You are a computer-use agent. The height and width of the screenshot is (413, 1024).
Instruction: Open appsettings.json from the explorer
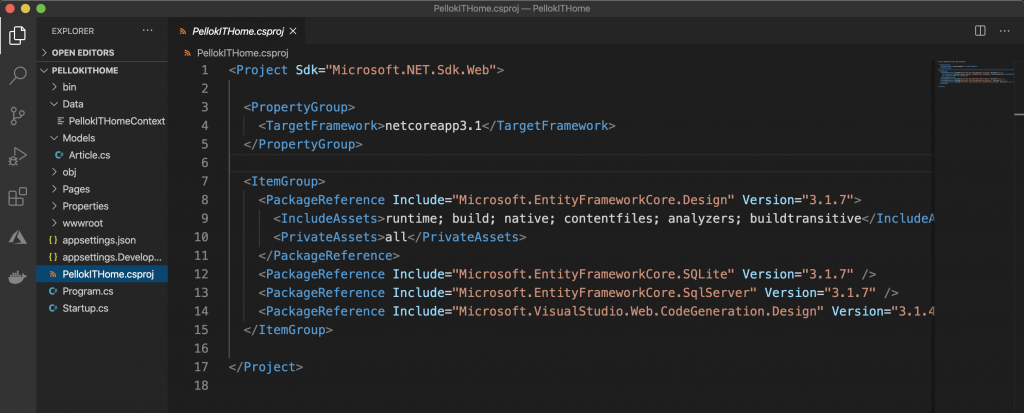(x=98, y=240)
